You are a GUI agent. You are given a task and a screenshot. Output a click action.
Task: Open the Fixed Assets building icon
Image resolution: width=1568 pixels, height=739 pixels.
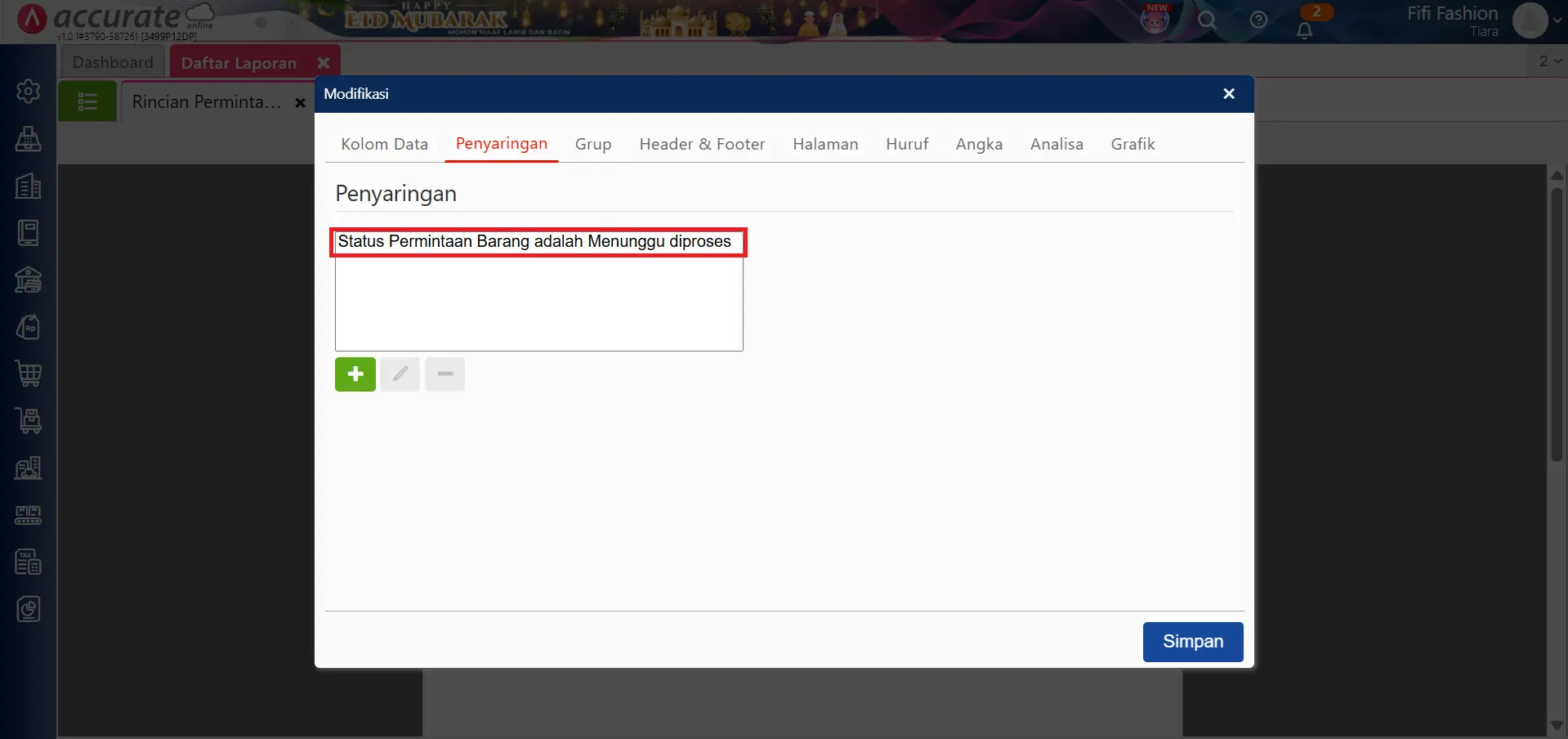coord(29,468)
